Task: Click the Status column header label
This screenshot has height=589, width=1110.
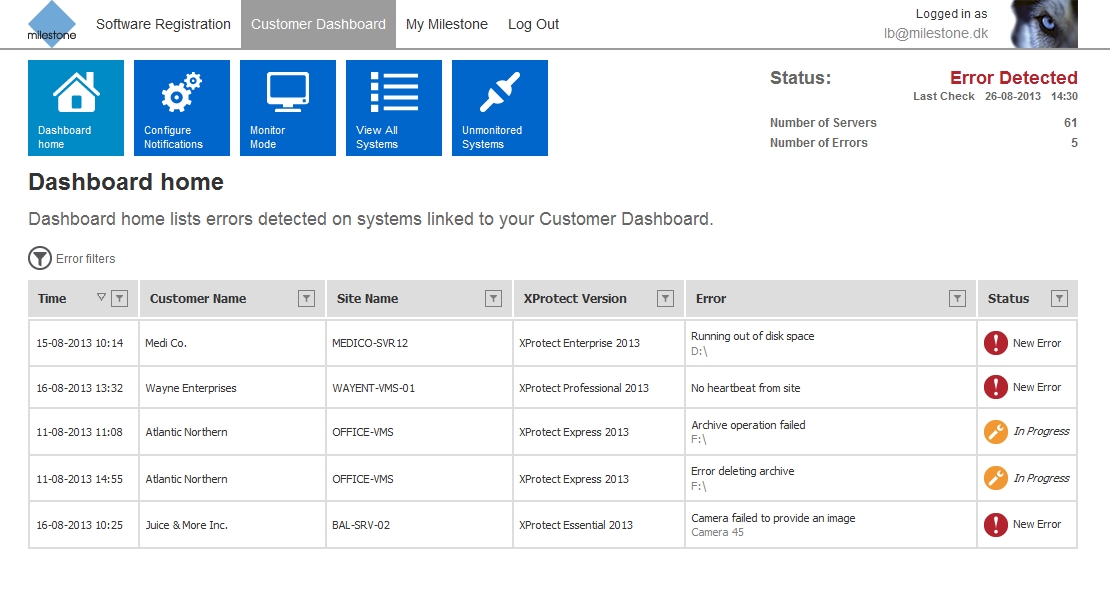Action: point(1008,299)
